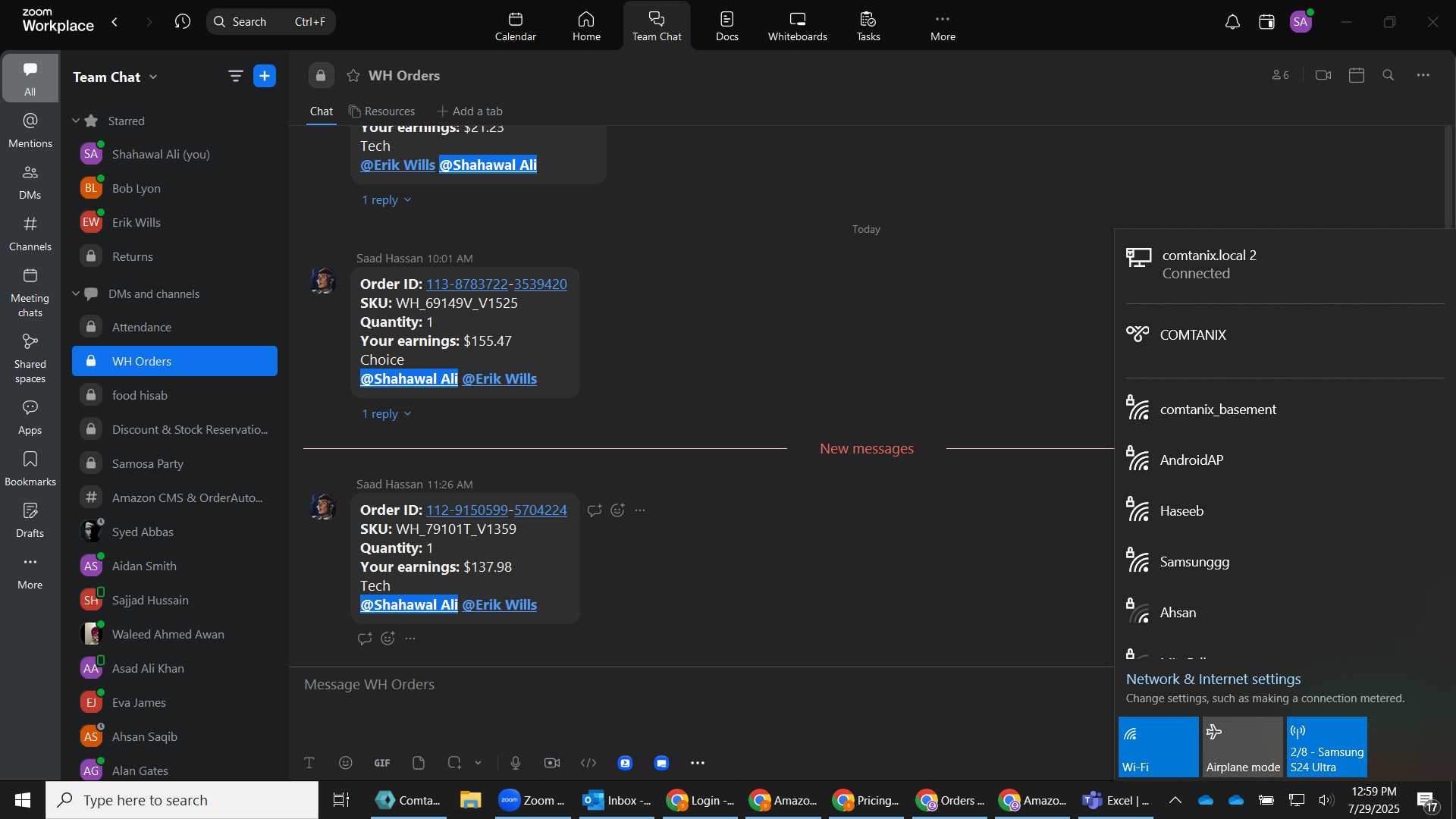
Task: Select the AndroidAP Wi-Fi network
Action: click(1285, 460)
